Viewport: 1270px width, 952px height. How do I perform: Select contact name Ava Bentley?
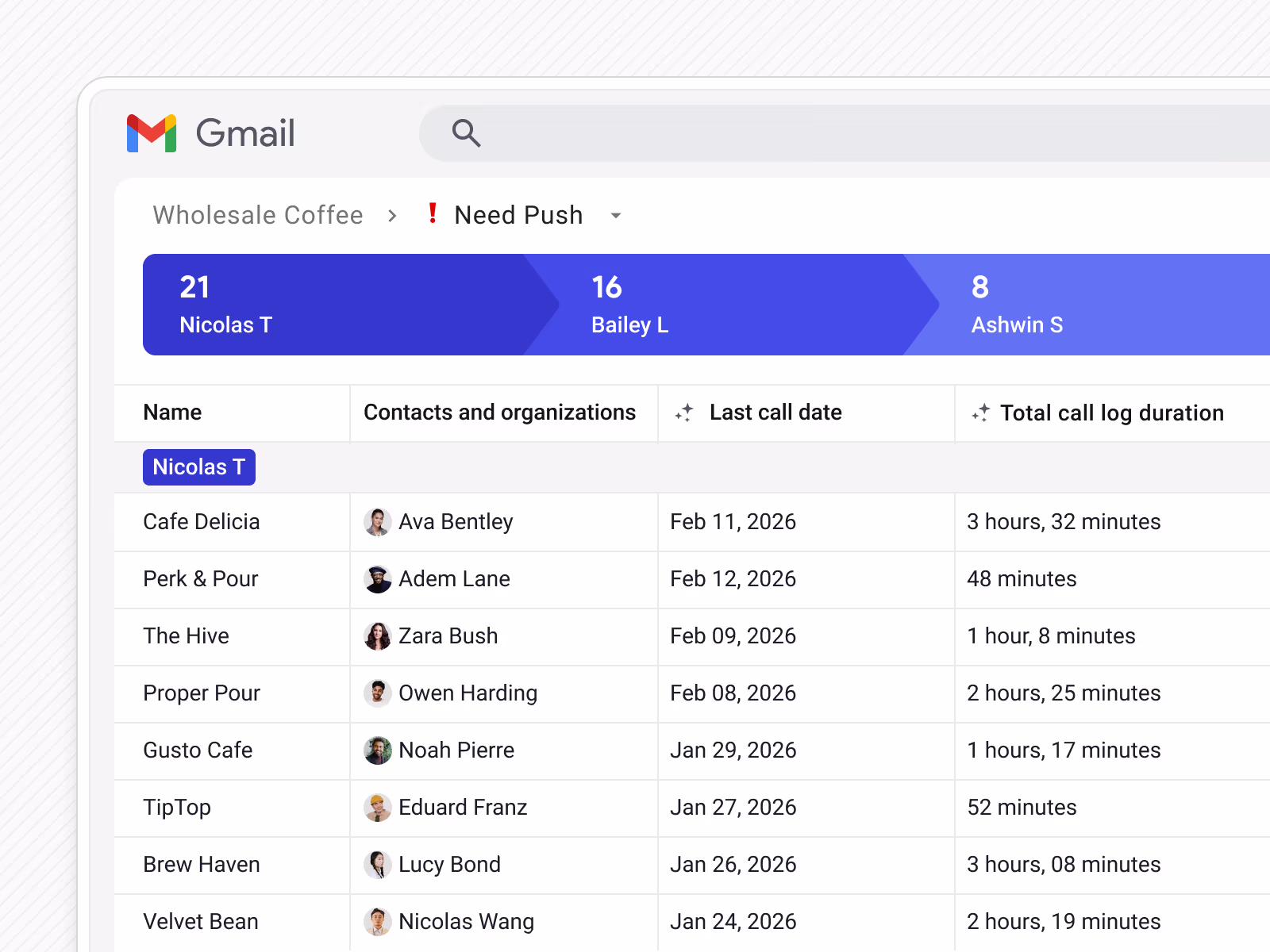tap(456, 522)
